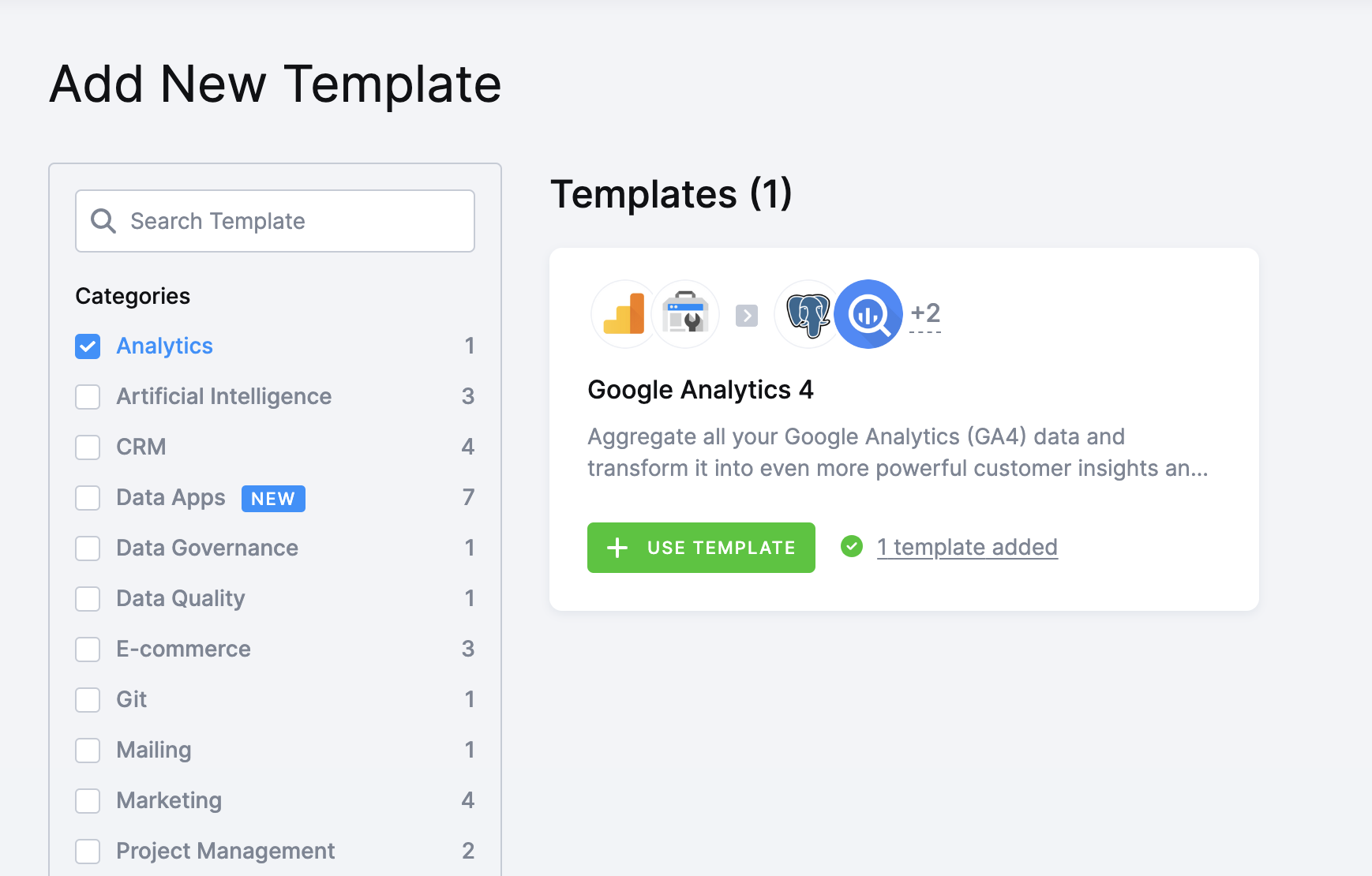This screenshot has width=1372, height=876.
Task: Click the arrow icon between sources and destinations
Action: point(747,316)
